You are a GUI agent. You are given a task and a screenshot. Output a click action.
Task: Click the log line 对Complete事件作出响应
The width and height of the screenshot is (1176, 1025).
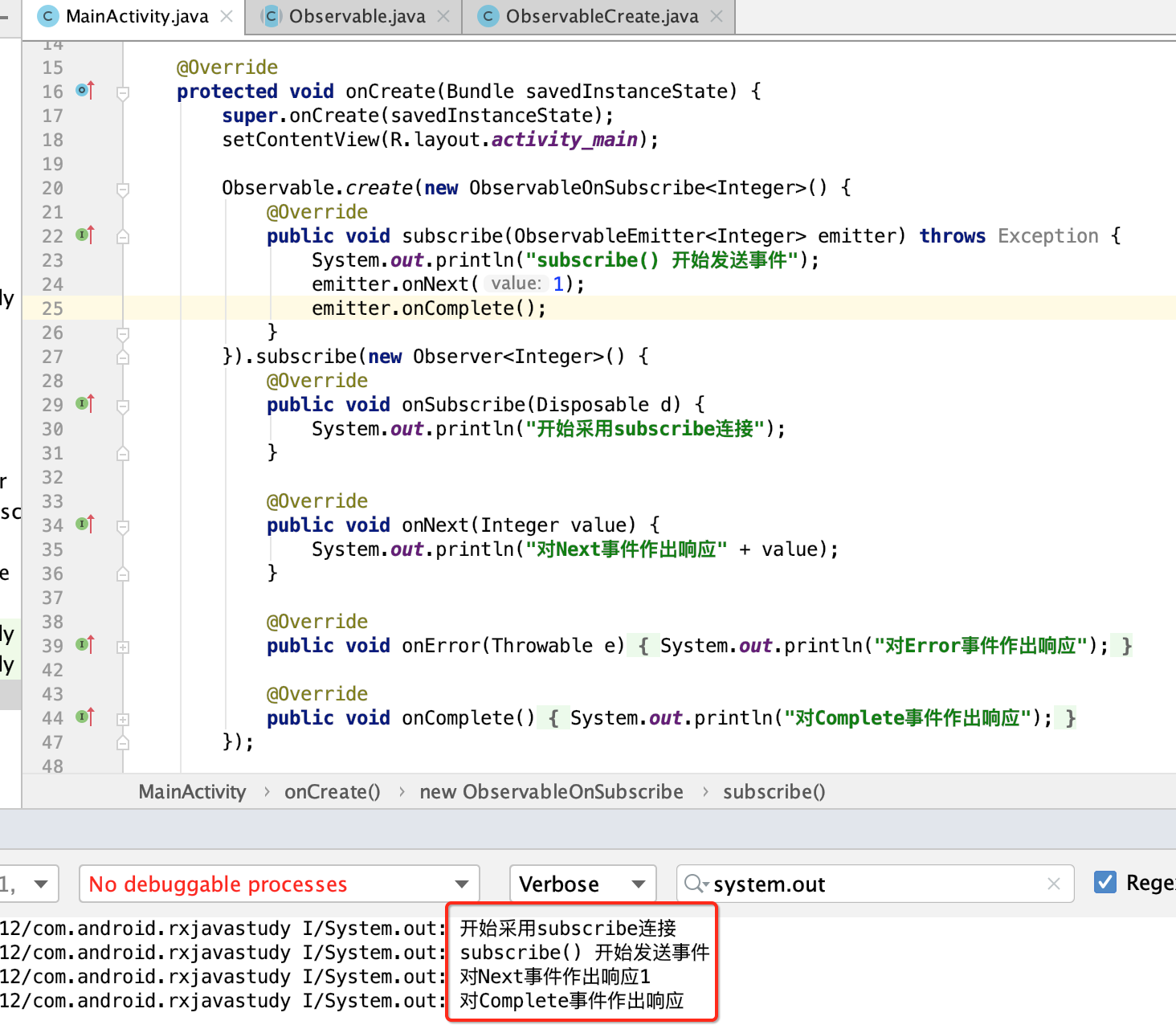(571, 1000)
